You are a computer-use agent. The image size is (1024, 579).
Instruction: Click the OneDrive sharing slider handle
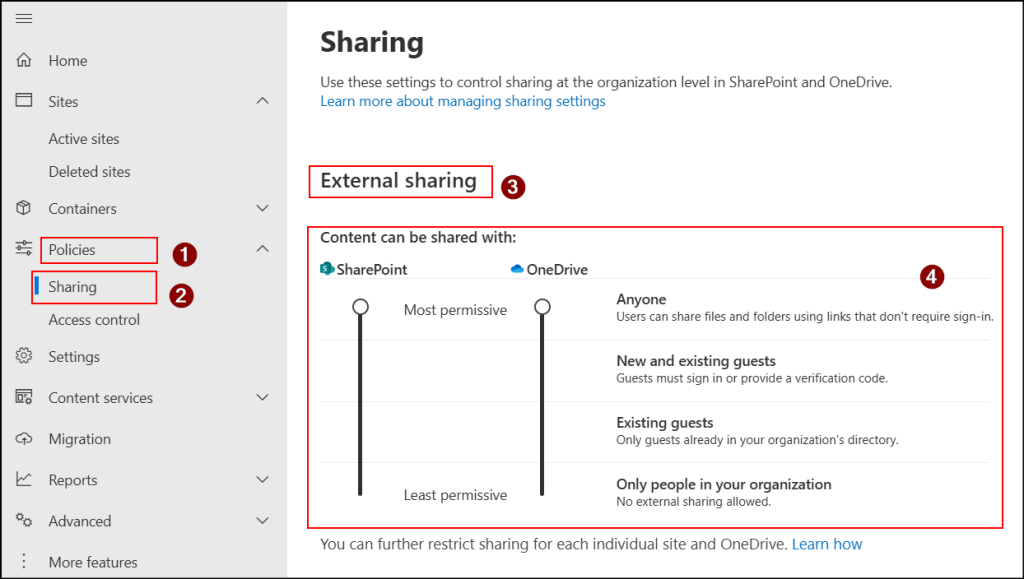click(542, 307)
